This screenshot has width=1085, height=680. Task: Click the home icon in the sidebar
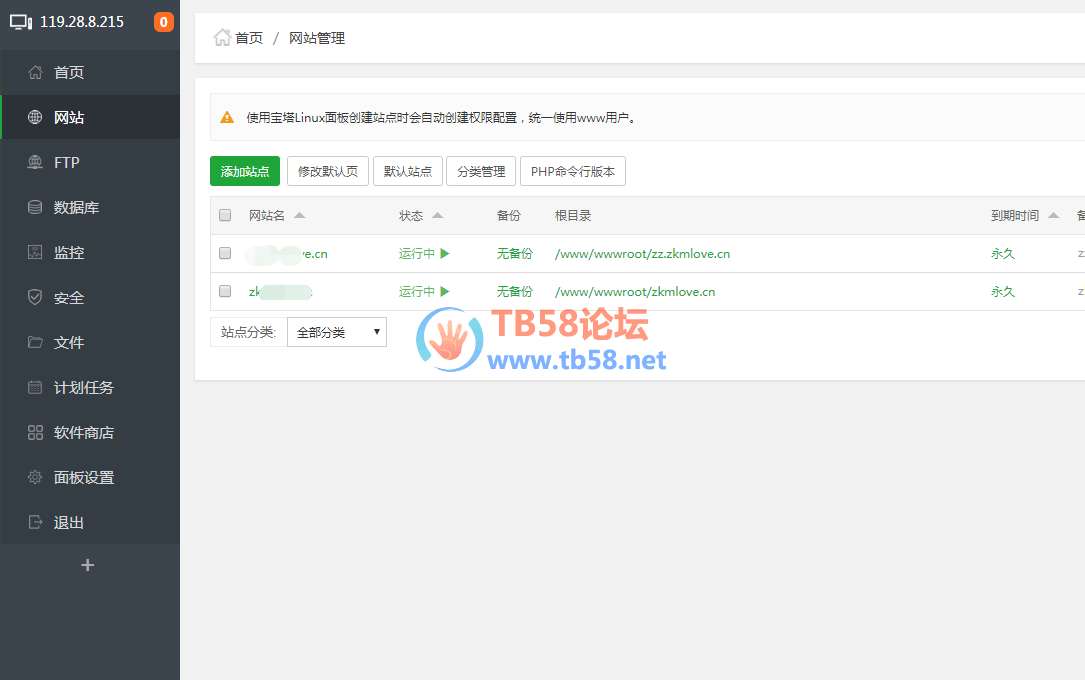[36, 72]
